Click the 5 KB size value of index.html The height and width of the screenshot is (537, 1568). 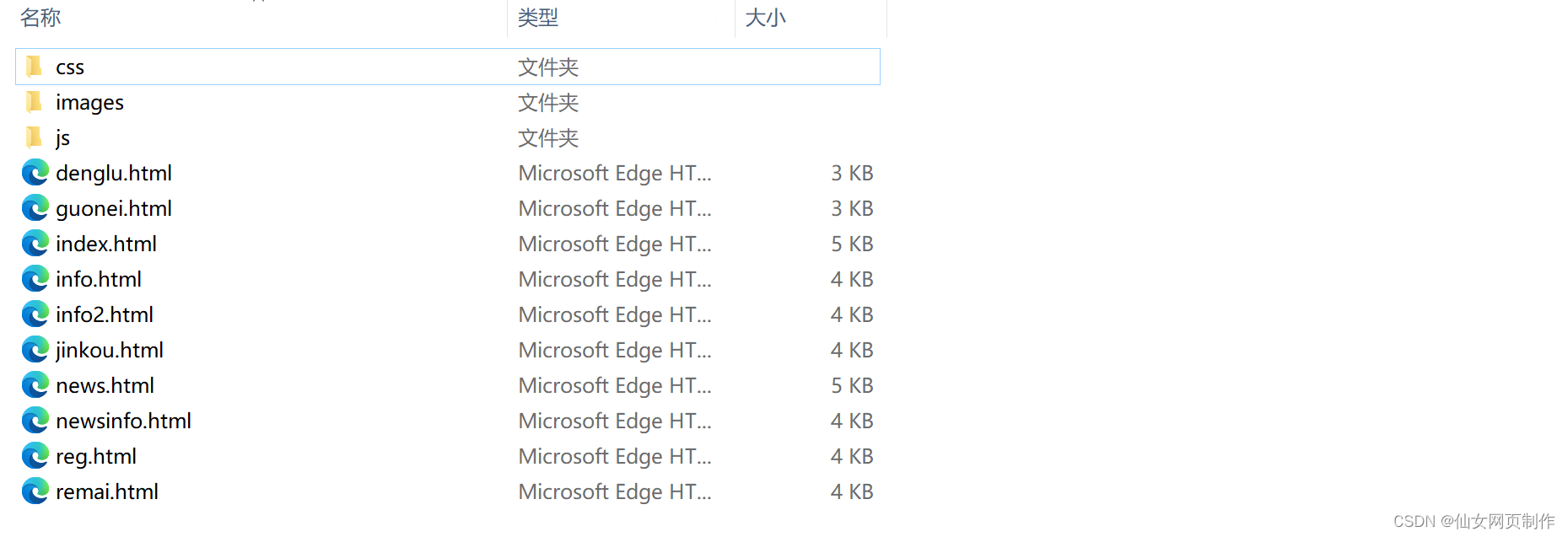tap(852, 244)
